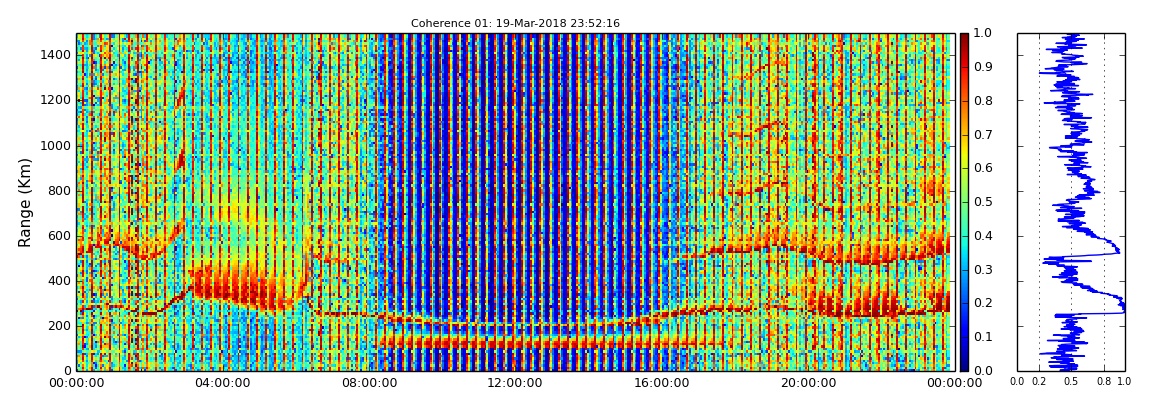Click the profile plot 0.2 axis label
This screenshot has width=1150, height=407.
click(x=1039, y=383)
